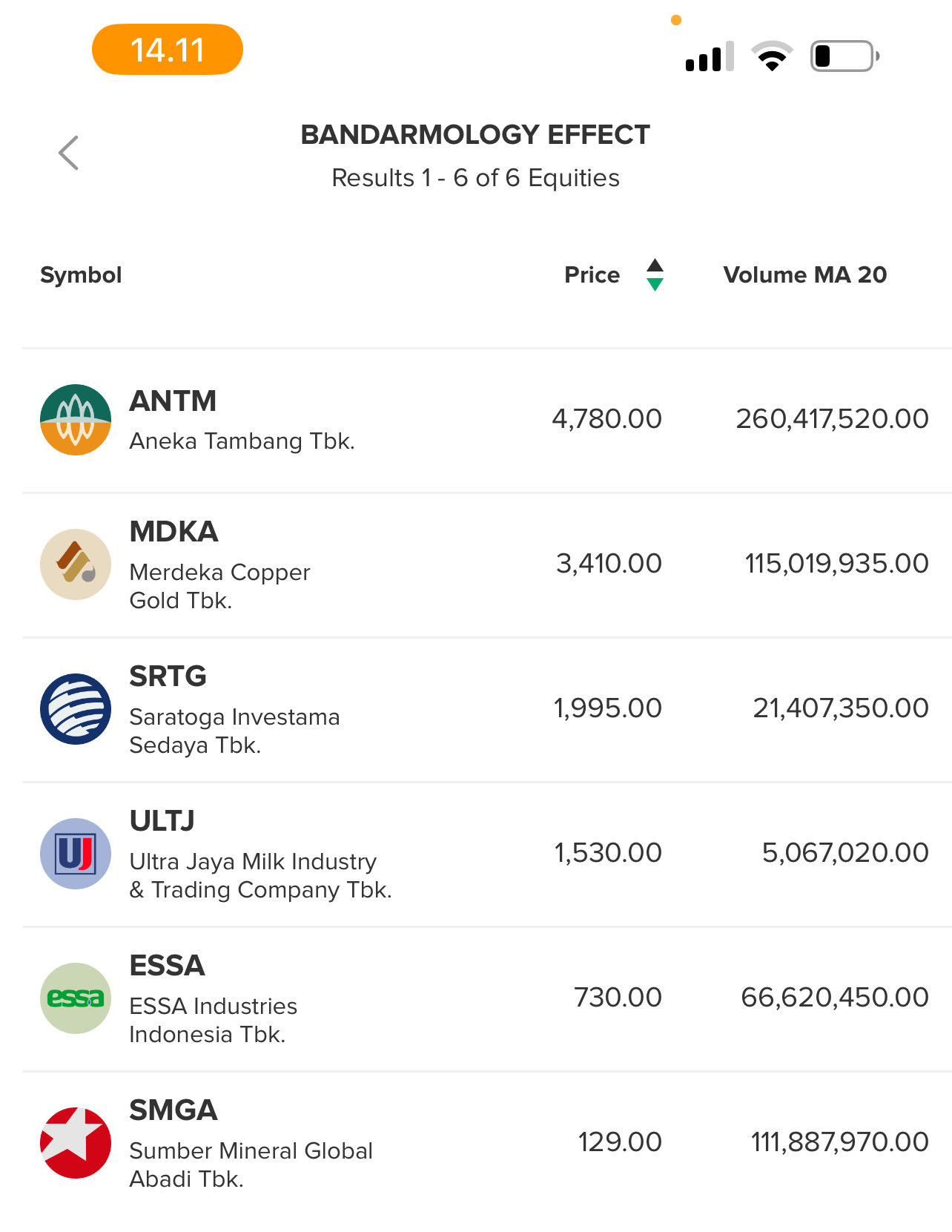Viewport: 952px width, 1232px height.
Task: Tap the MDKA Merdeka Copper logo
Action: [x=76, y=564]
